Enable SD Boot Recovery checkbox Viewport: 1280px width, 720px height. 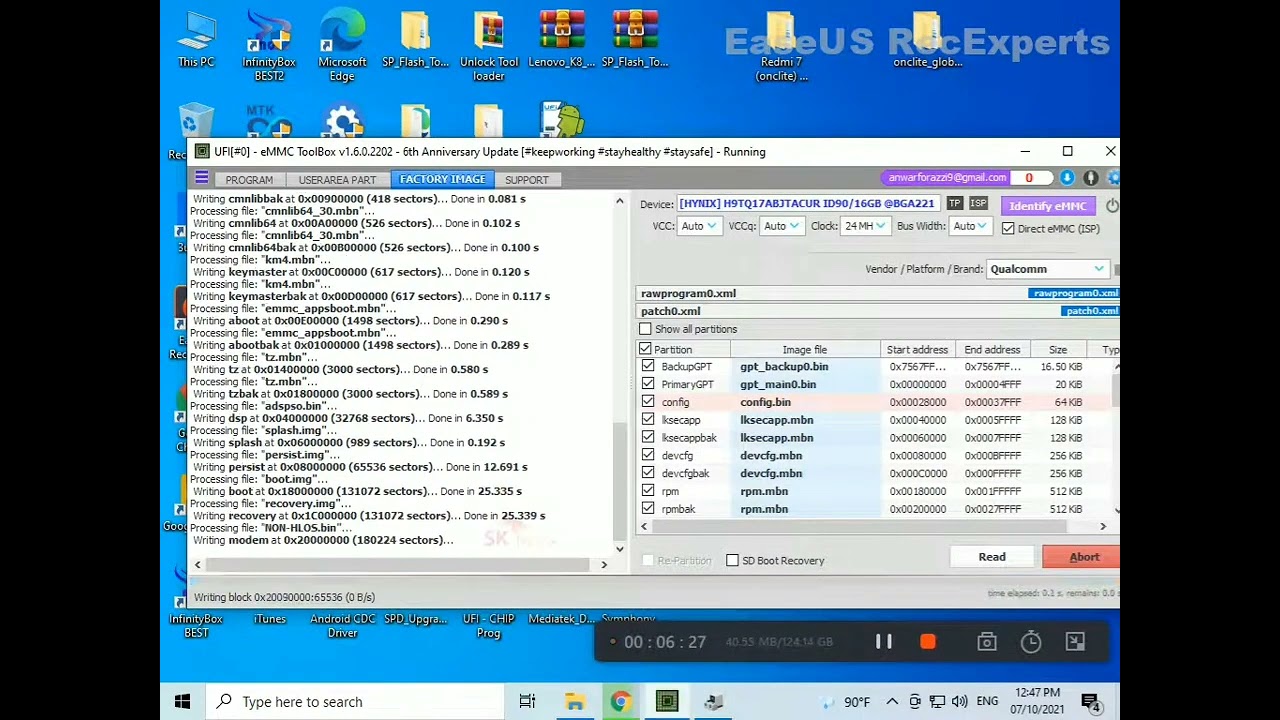pyautogui.click(x=732, y=561)
